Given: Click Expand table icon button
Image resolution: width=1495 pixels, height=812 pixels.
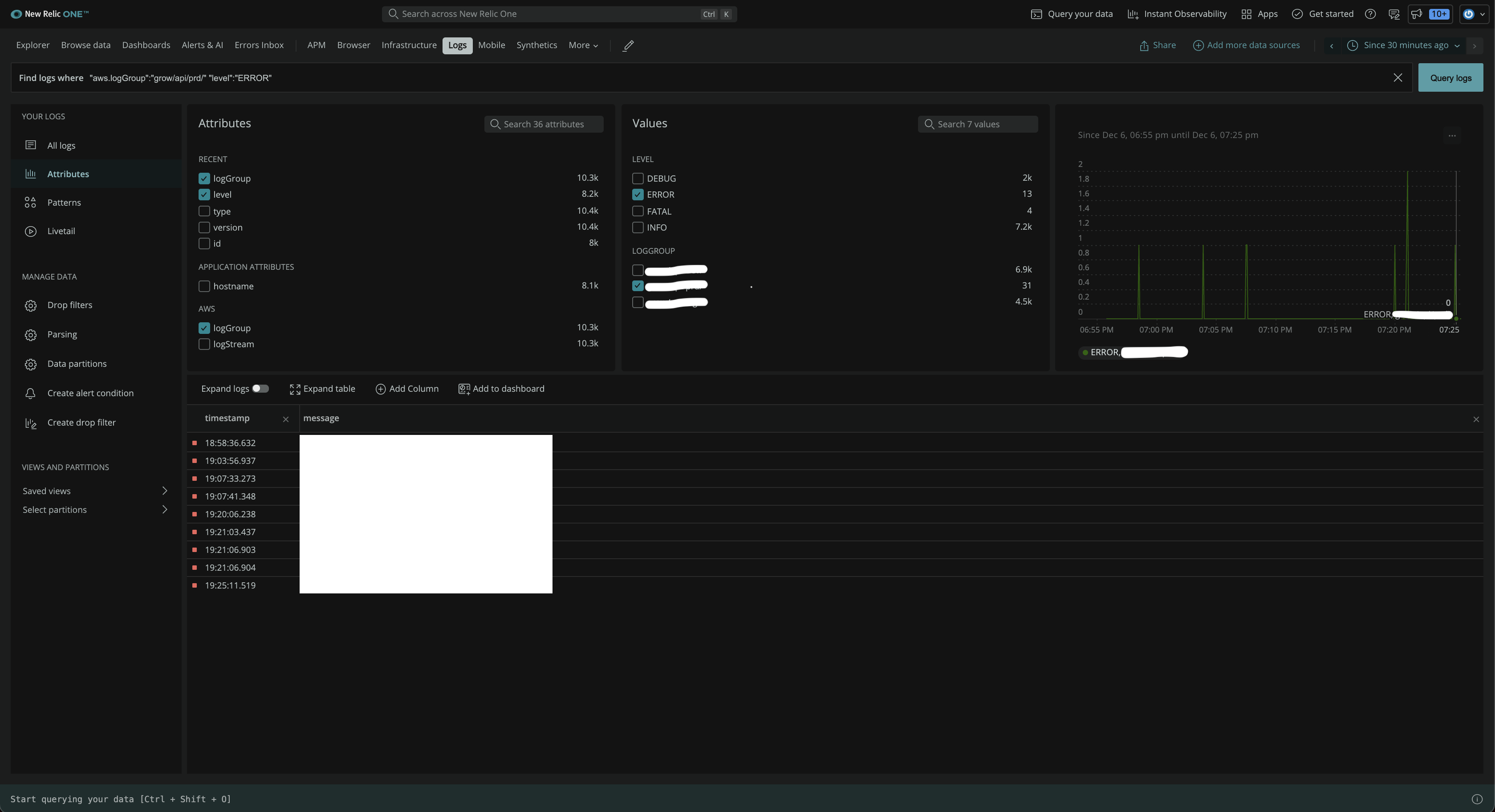Looking at the screenshot, I should pos(322,389).
